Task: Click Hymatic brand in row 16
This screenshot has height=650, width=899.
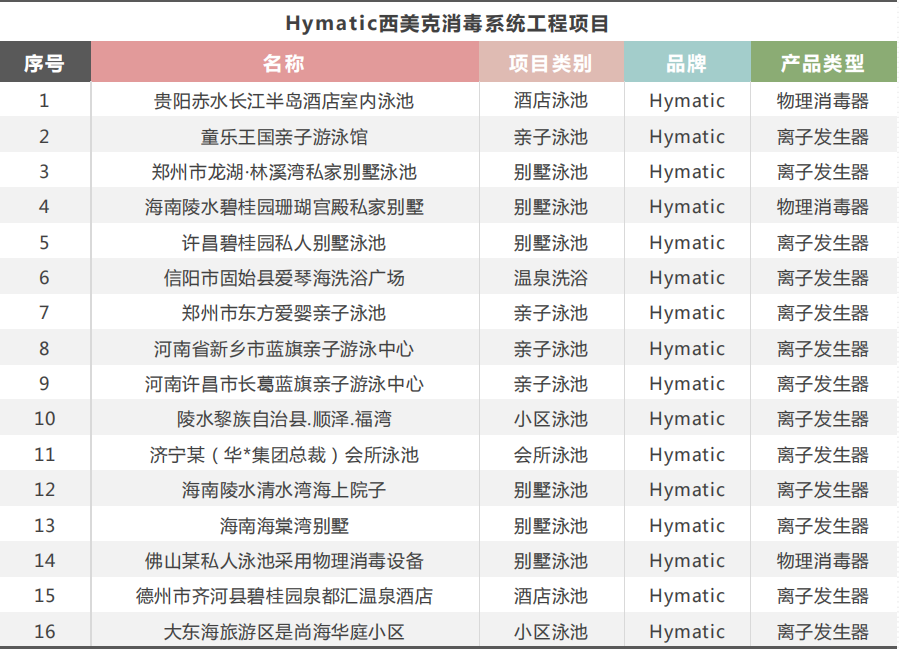Action: point(687,632)
